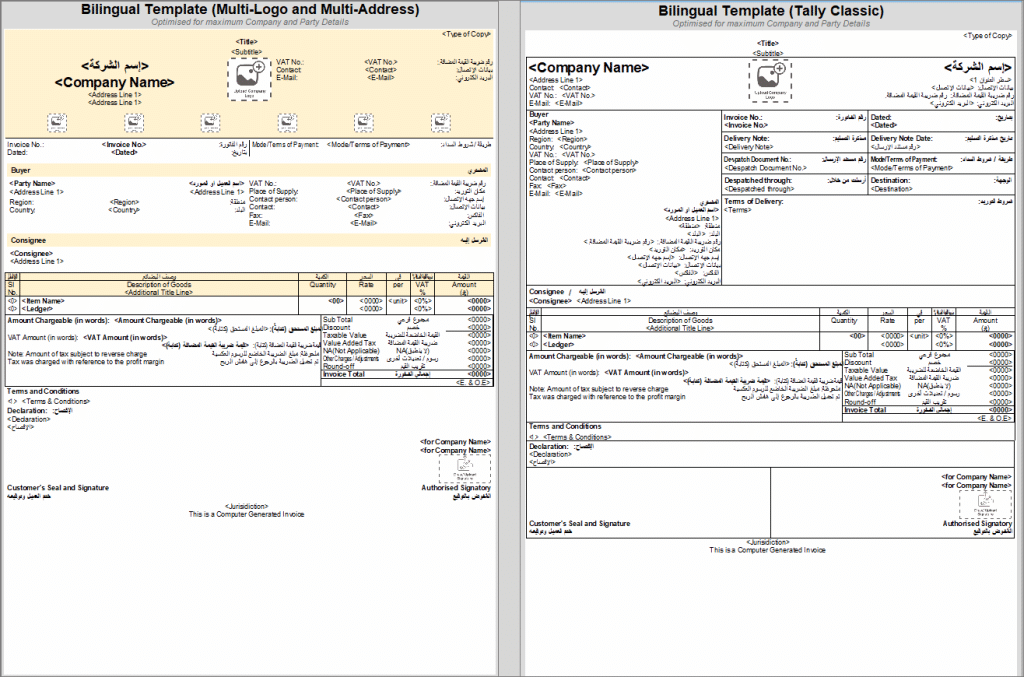Open the Bilingual Template (Tally Classic) title
Image resolution: width=1024 pixels, height=677 pixels.
pos(771,11)
